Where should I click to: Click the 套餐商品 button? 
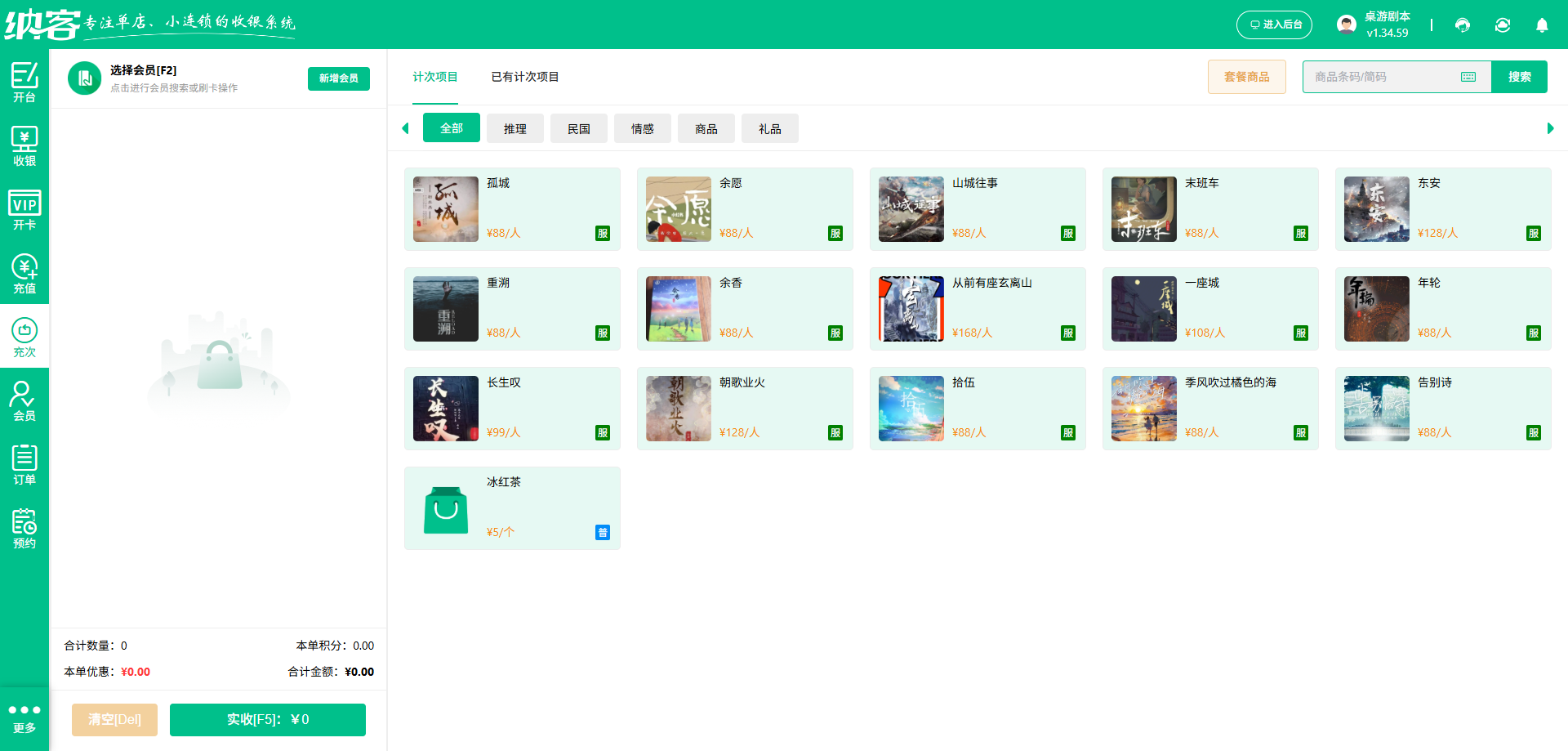[x=1247, y=77]
